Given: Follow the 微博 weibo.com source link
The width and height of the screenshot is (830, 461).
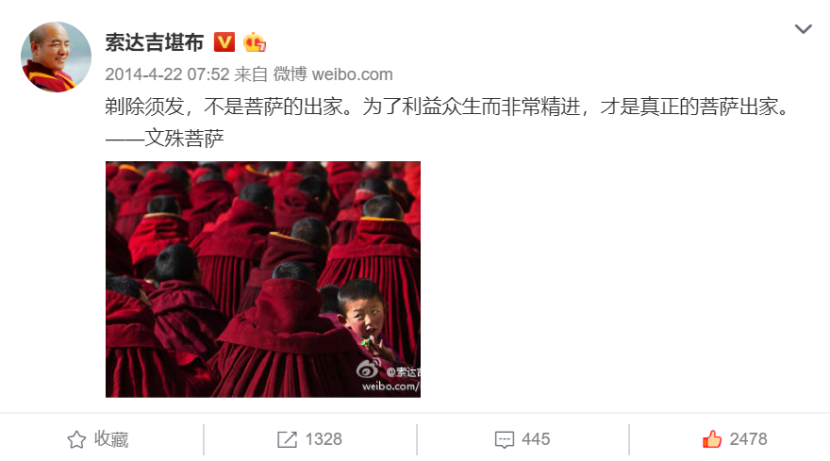Looking at the screenshot, I should point(333,74).
